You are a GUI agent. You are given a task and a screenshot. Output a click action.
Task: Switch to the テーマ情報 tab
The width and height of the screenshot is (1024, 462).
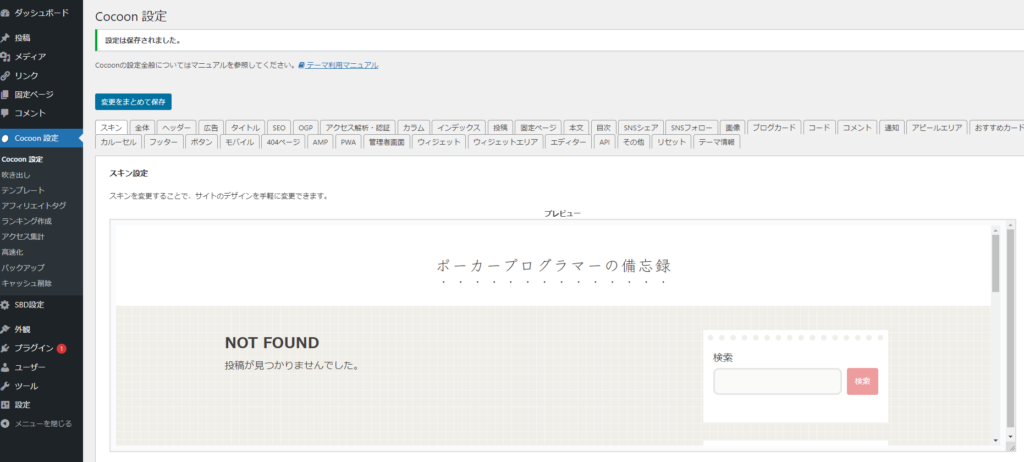point(716,142)
